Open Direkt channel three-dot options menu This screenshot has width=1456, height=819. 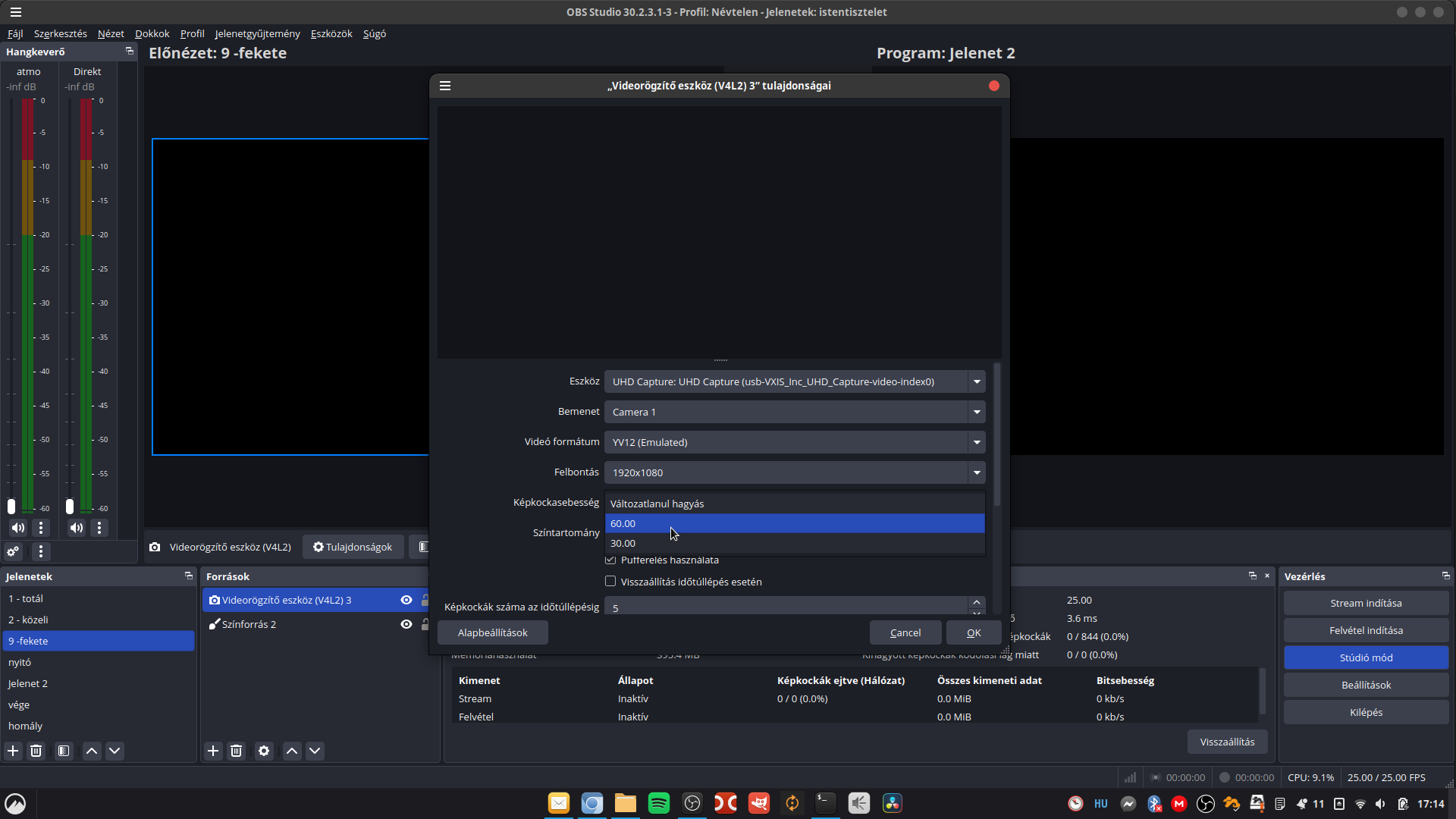click(x=99, y=528)
